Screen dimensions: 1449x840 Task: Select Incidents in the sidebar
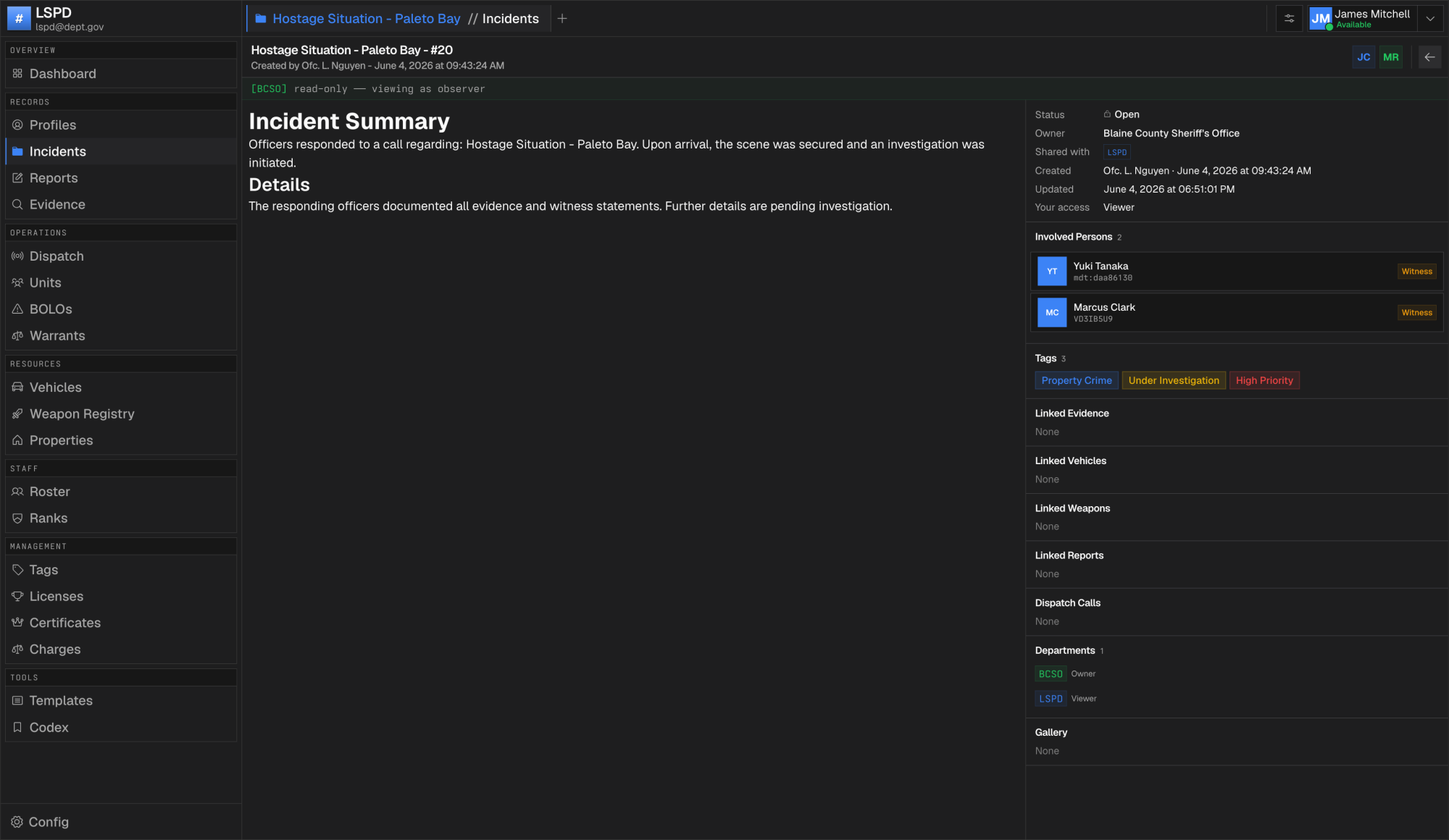point(121,151)
